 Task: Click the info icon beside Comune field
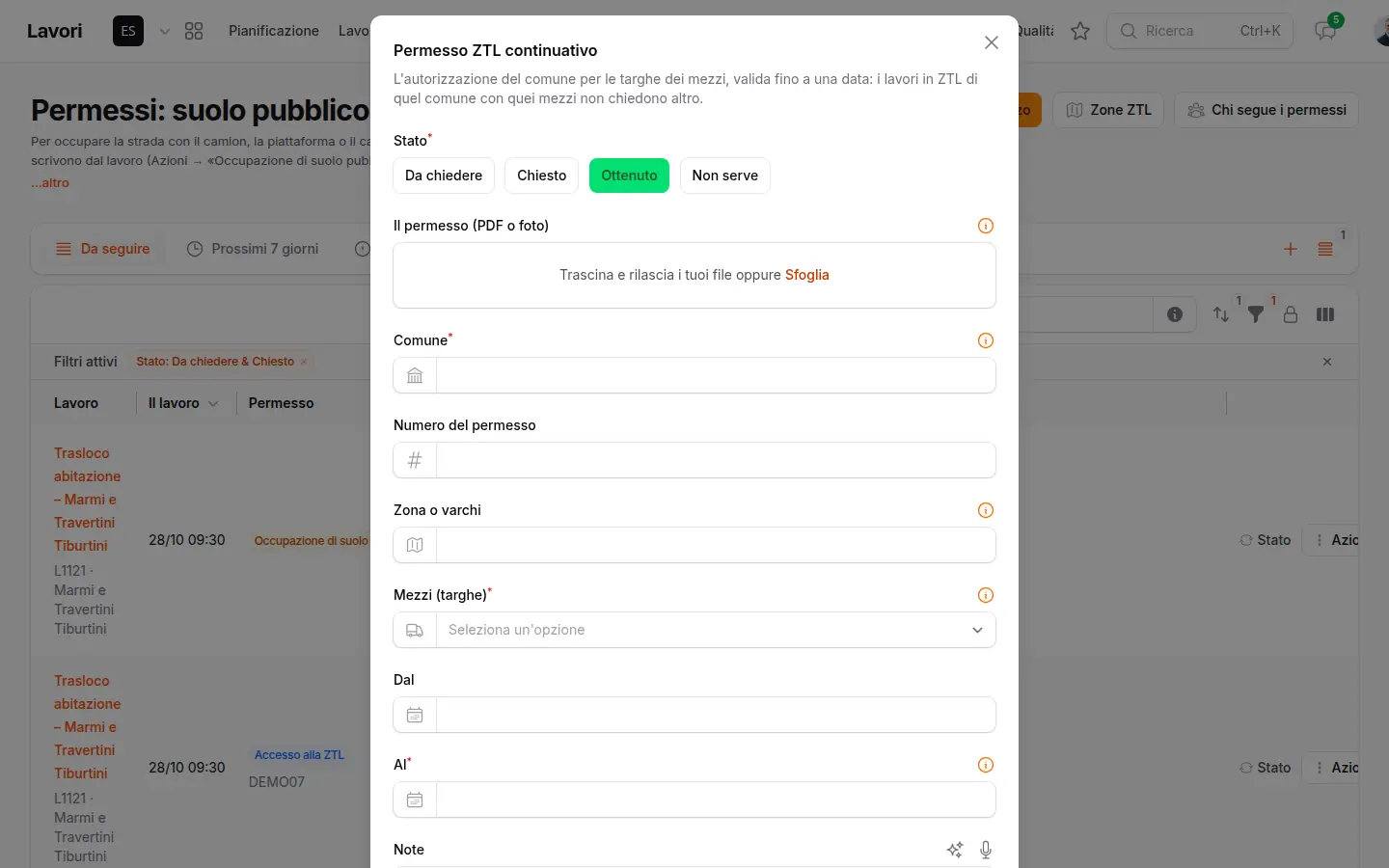[986, 340]
